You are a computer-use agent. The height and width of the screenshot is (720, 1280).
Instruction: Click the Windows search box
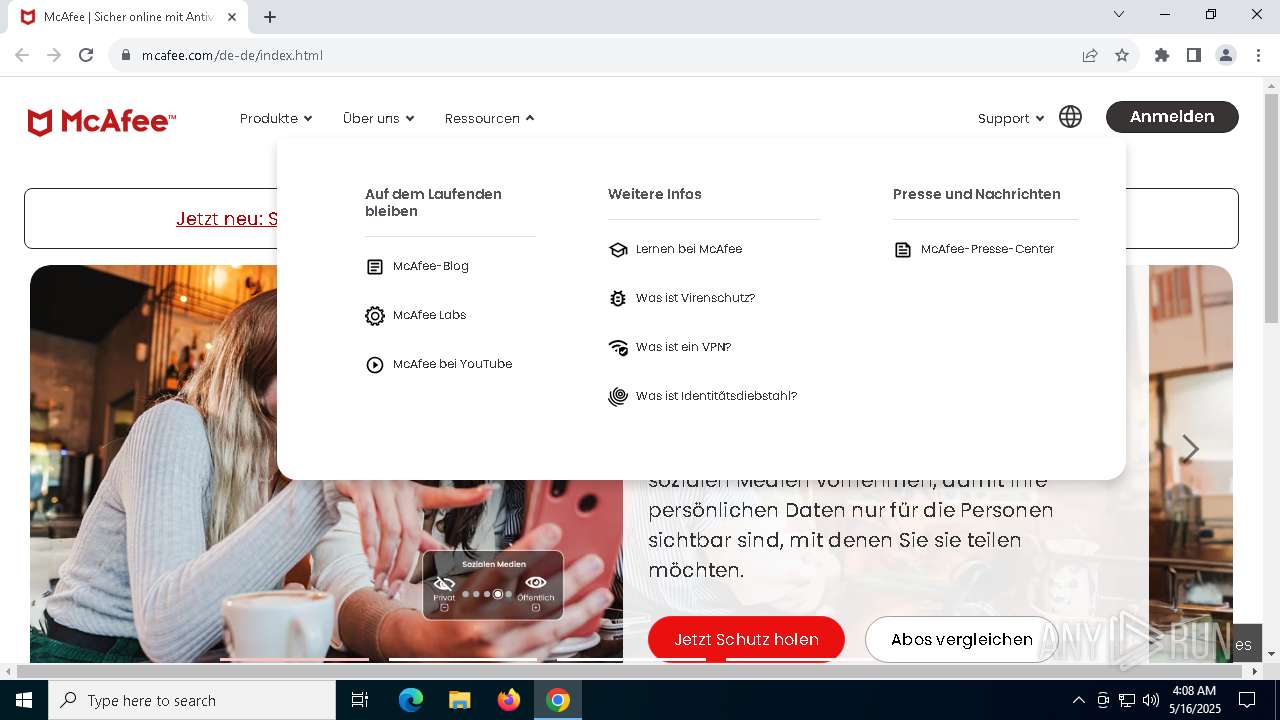pos(192,700)
